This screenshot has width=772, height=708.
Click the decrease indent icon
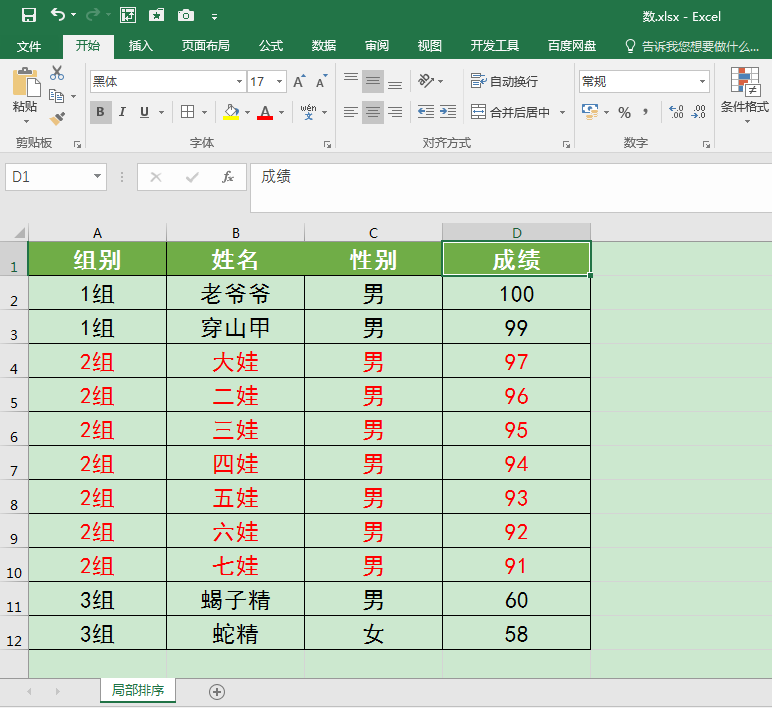click(426, 112)
